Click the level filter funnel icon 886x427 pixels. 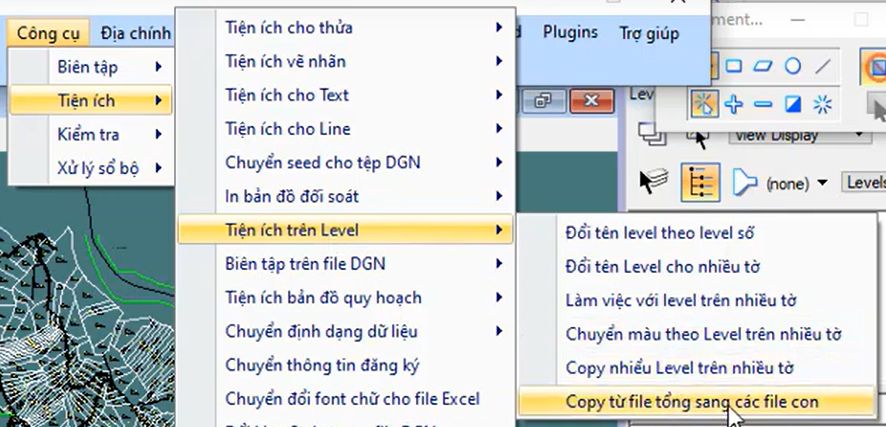point(744,182)
